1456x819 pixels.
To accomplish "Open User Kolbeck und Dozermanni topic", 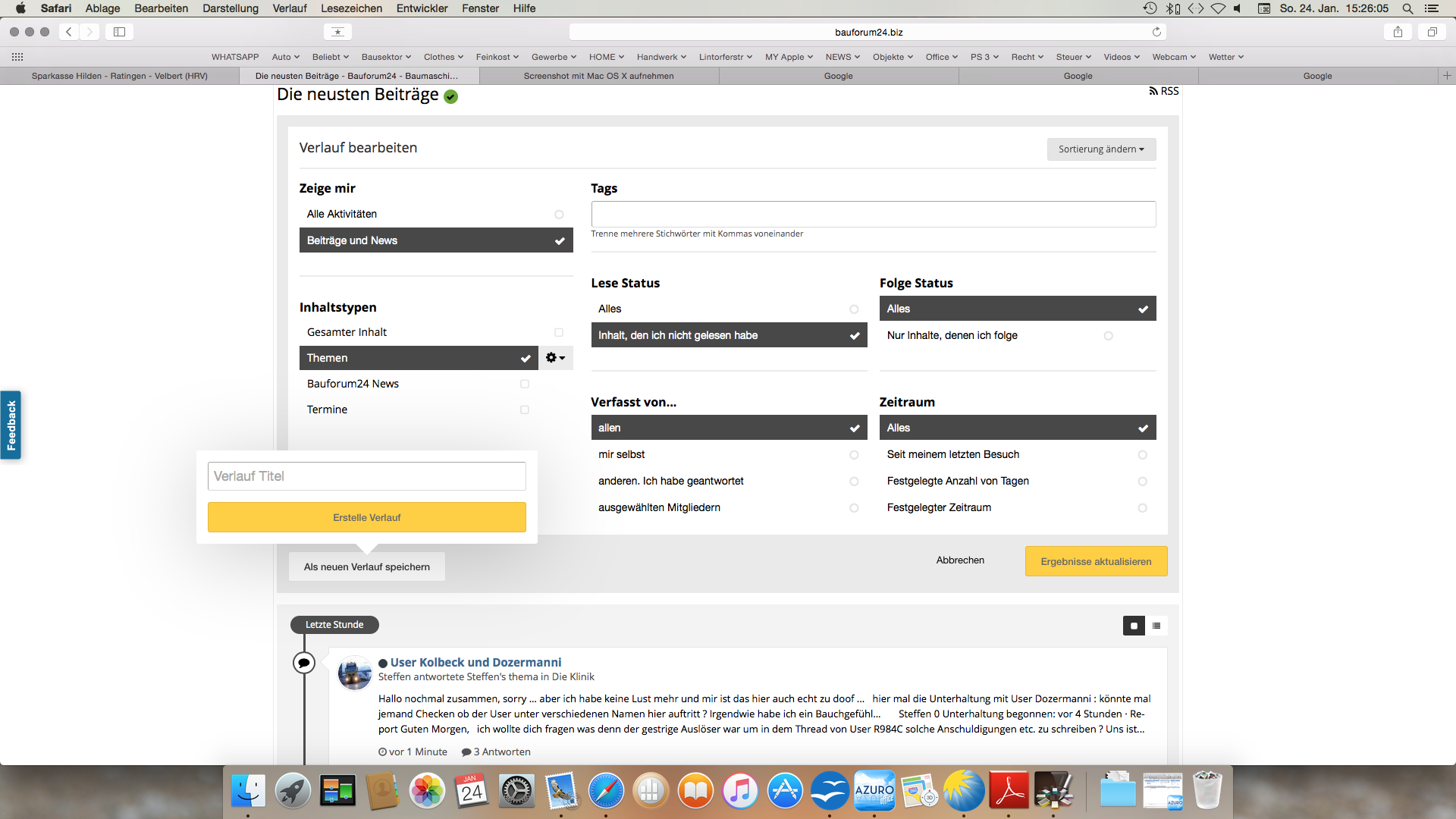I will [475, 662].
